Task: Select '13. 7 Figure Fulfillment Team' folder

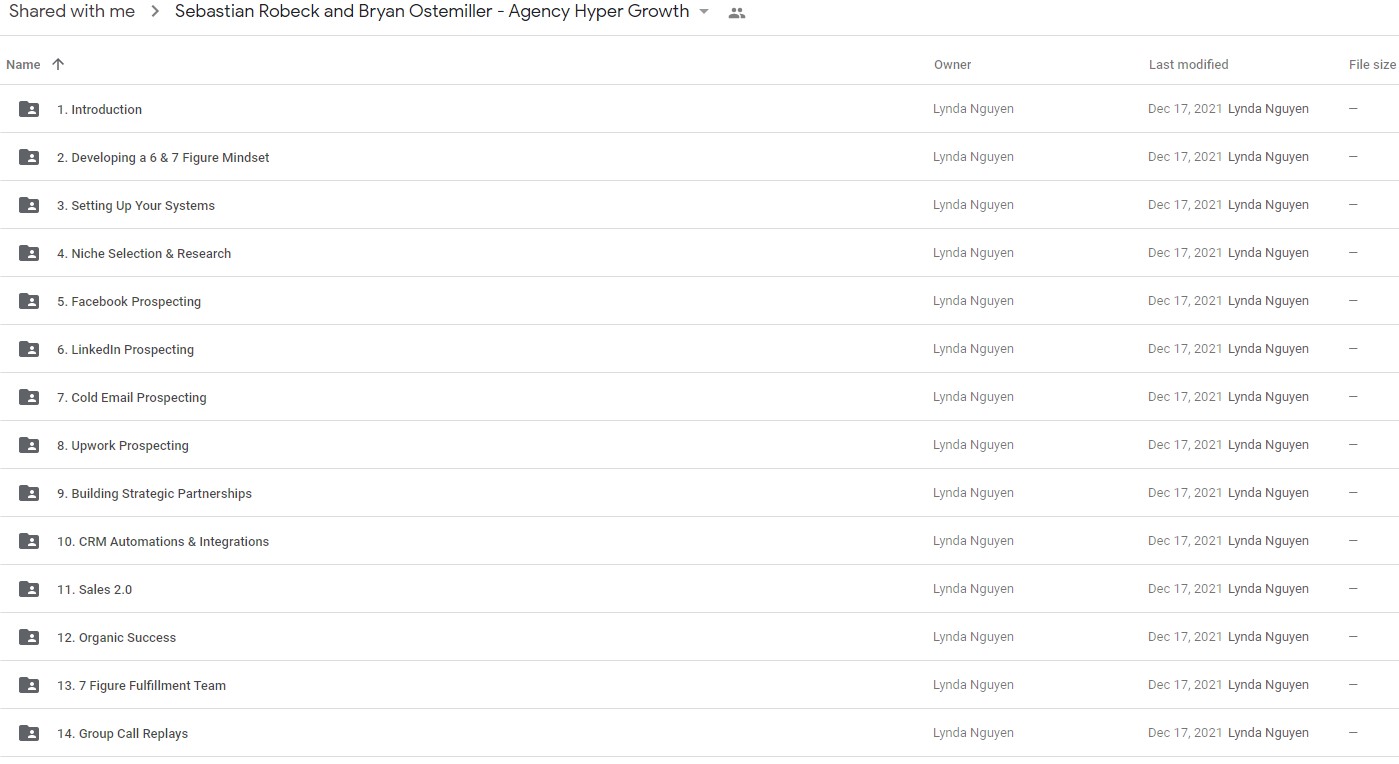Action: (141, 686)
